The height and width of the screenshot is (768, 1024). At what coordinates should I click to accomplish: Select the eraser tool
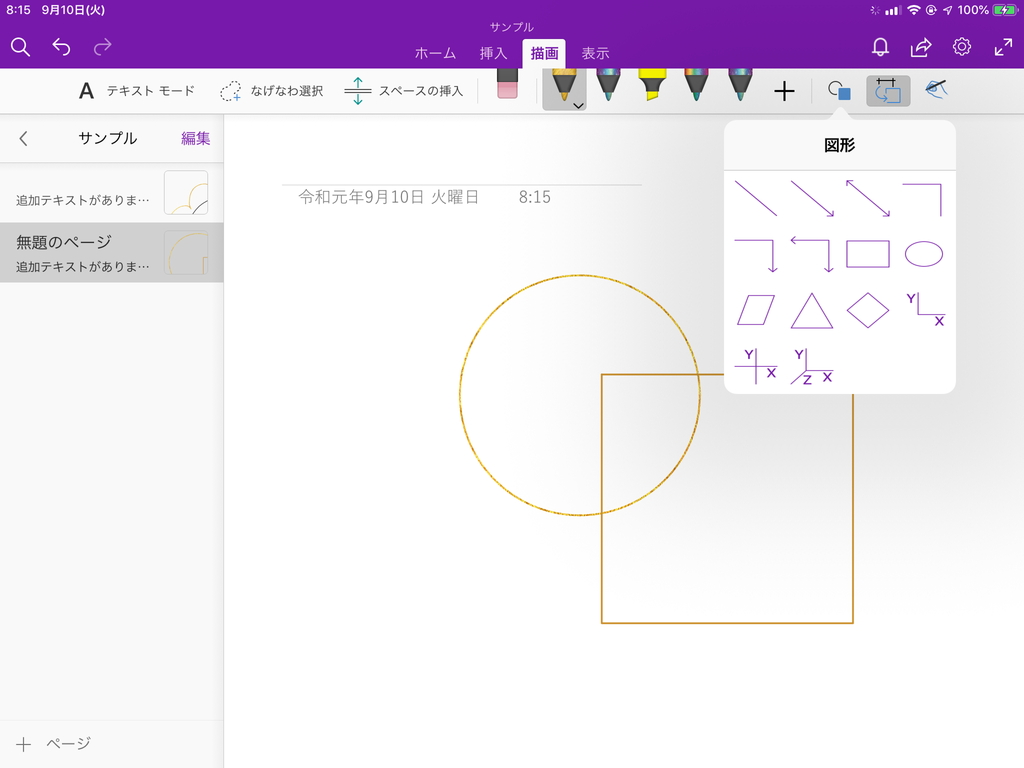click(505, 88)
